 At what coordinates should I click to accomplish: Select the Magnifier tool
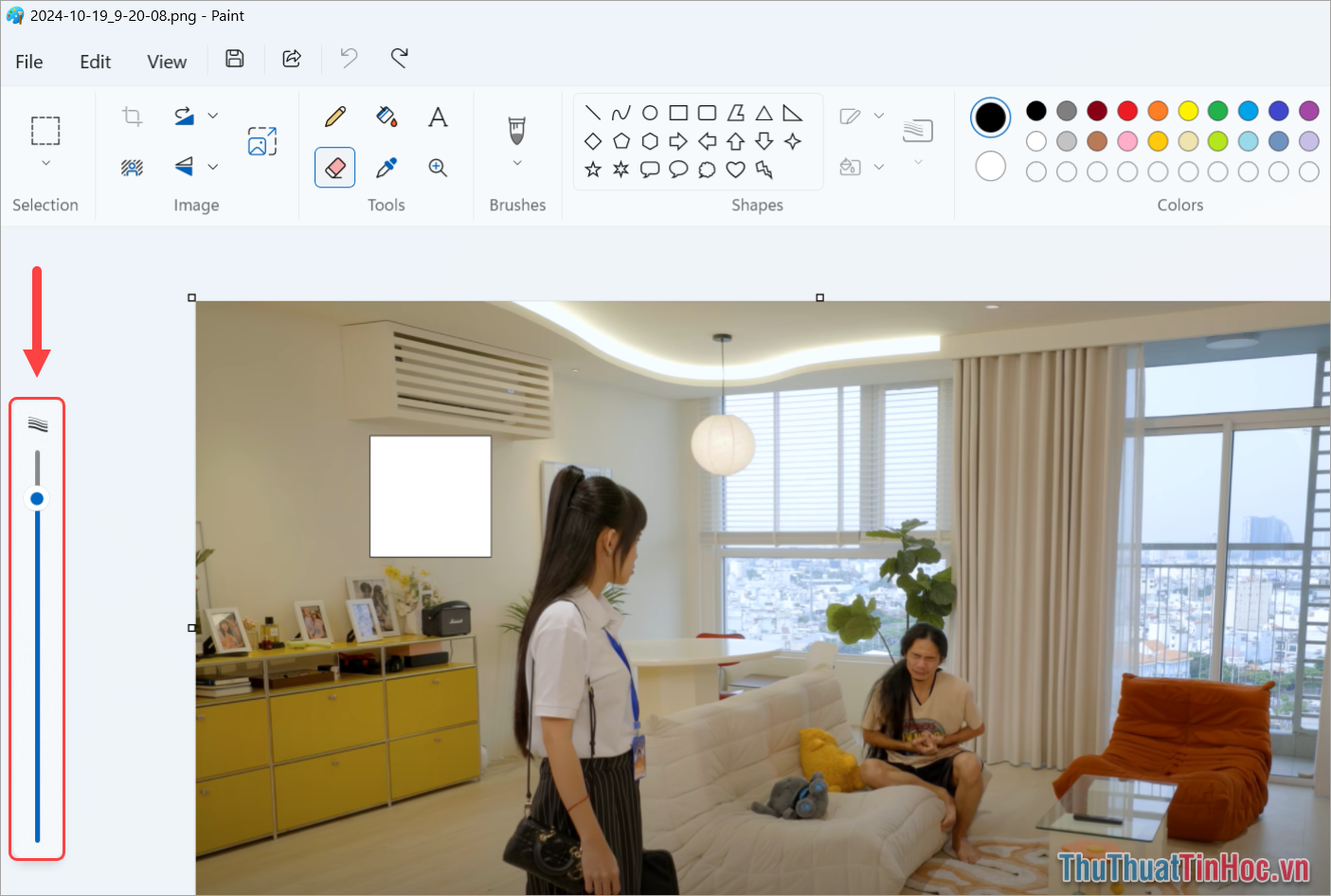(438, 167)
